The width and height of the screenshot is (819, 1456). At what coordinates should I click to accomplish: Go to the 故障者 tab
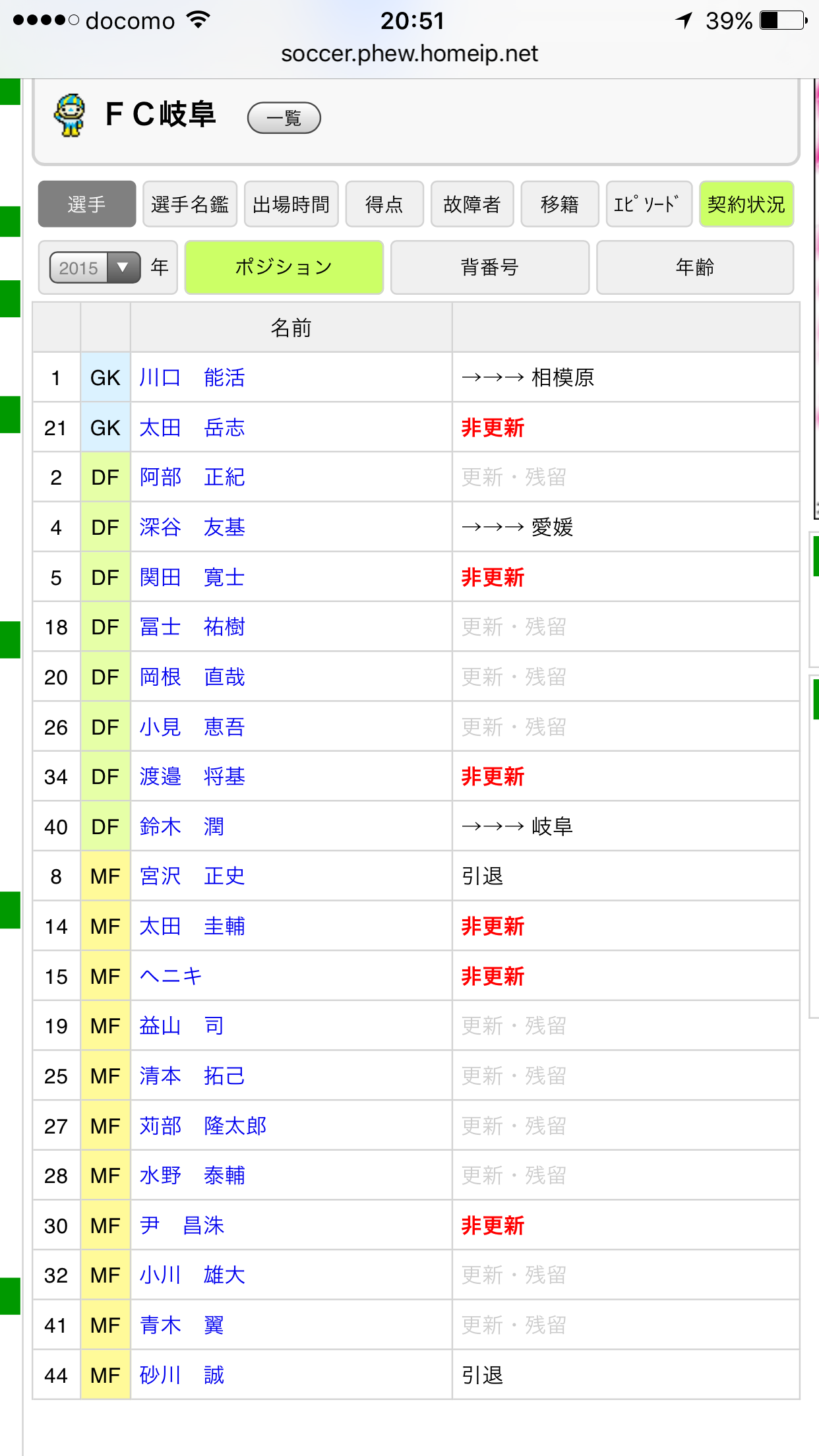[471, 204]
